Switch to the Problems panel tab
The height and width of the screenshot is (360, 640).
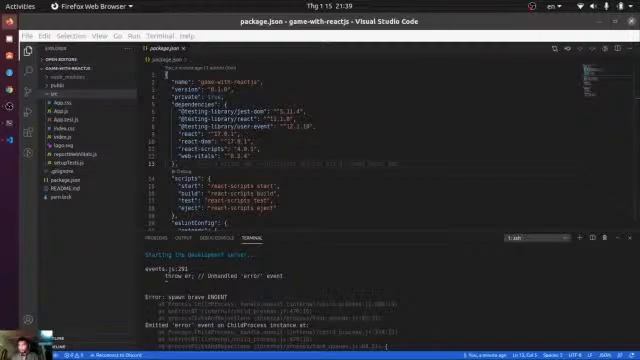click(156, 238)
